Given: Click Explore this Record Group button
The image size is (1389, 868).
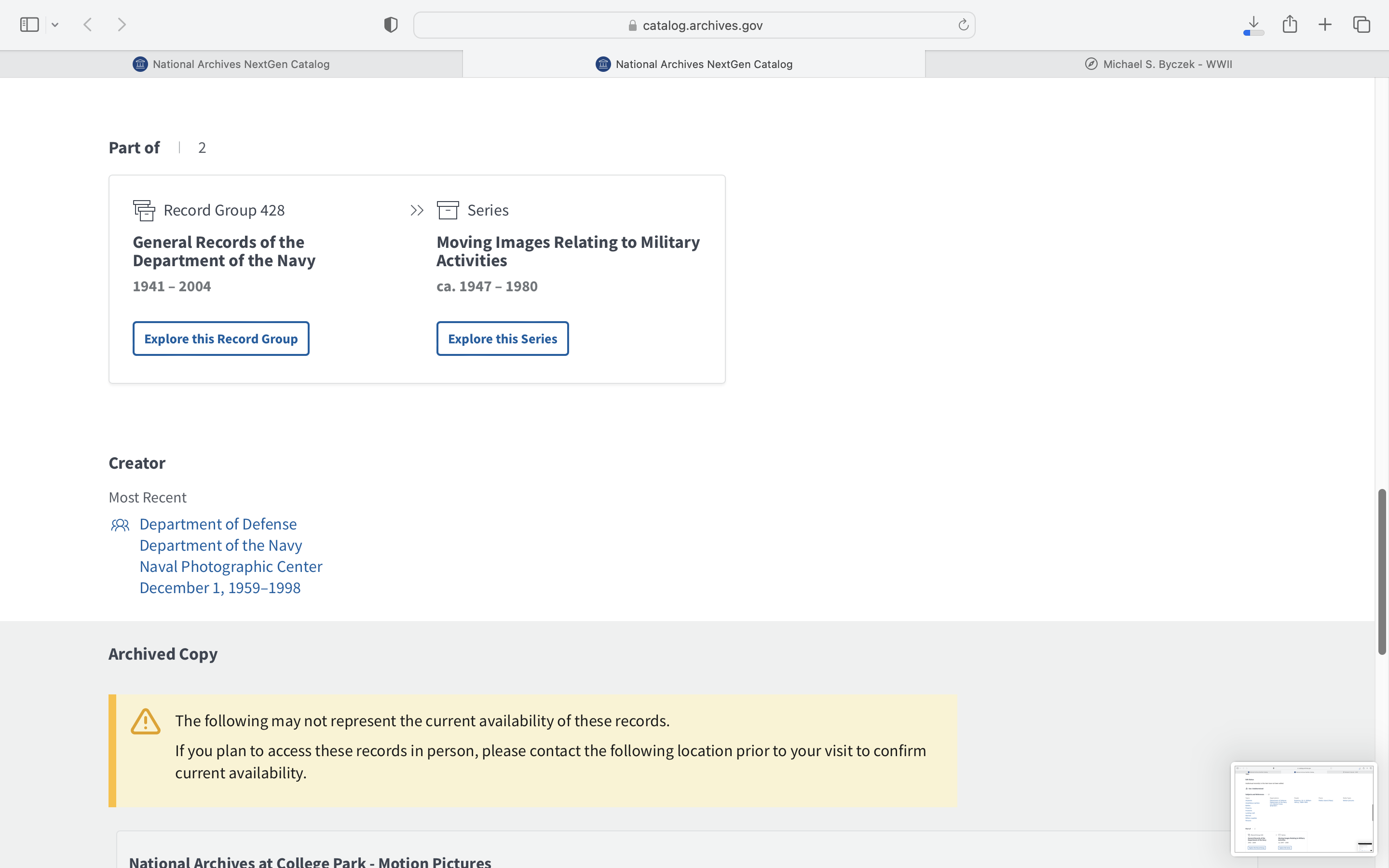Looking at the screenshot, I should point(221,339).
